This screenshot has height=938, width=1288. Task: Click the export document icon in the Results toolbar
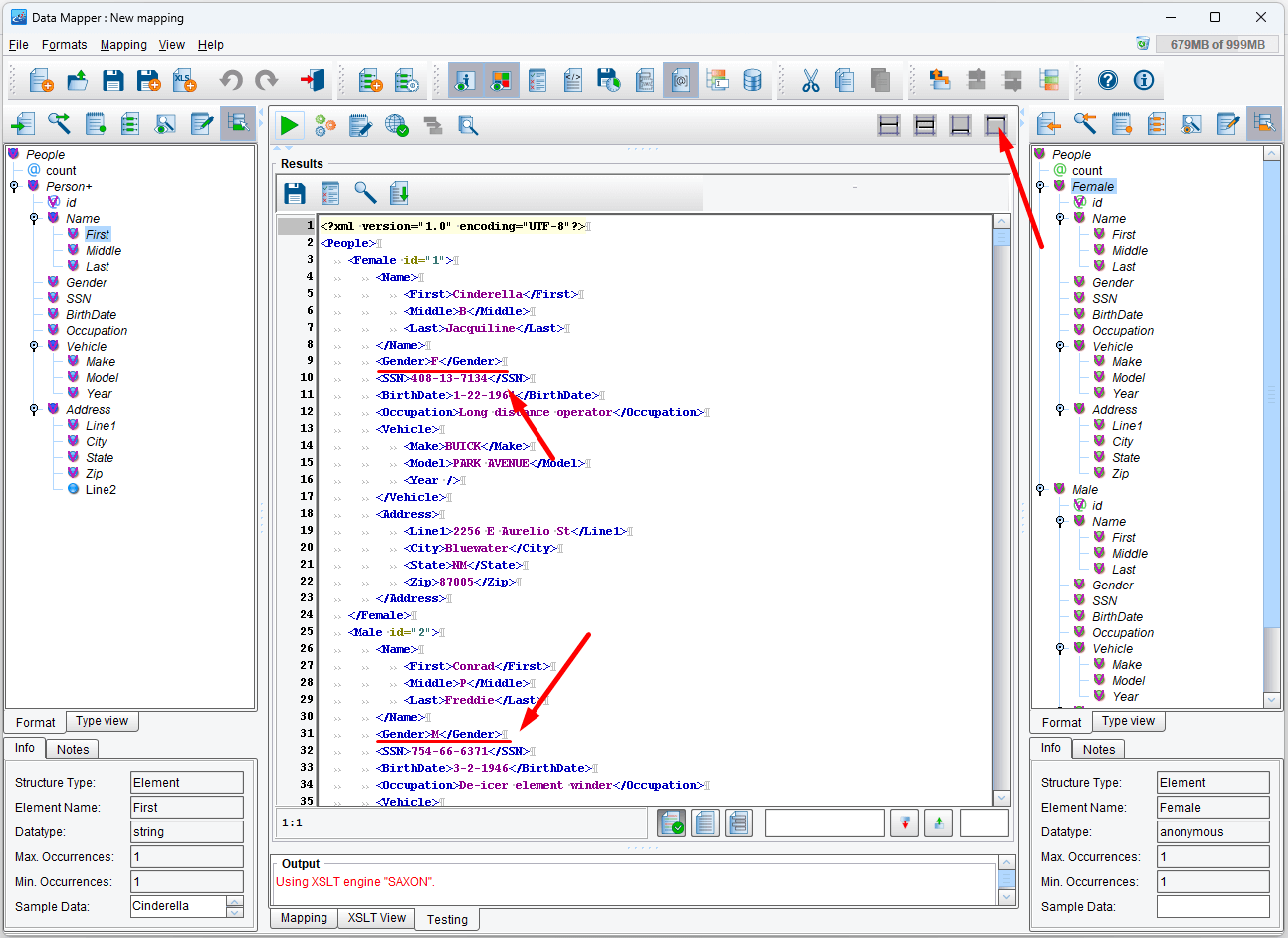400,193
